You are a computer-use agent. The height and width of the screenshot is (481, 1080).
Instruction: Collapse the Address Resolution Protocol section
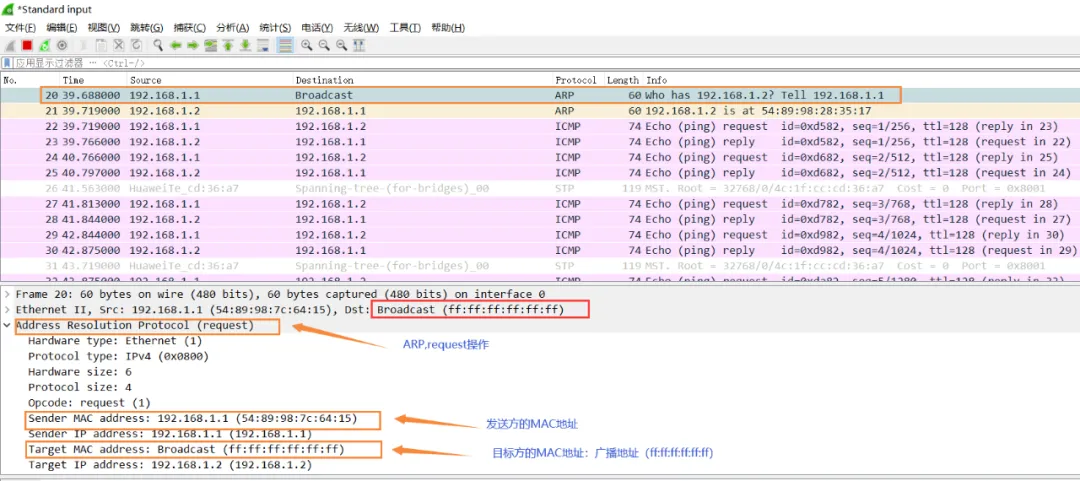[8, 326]
